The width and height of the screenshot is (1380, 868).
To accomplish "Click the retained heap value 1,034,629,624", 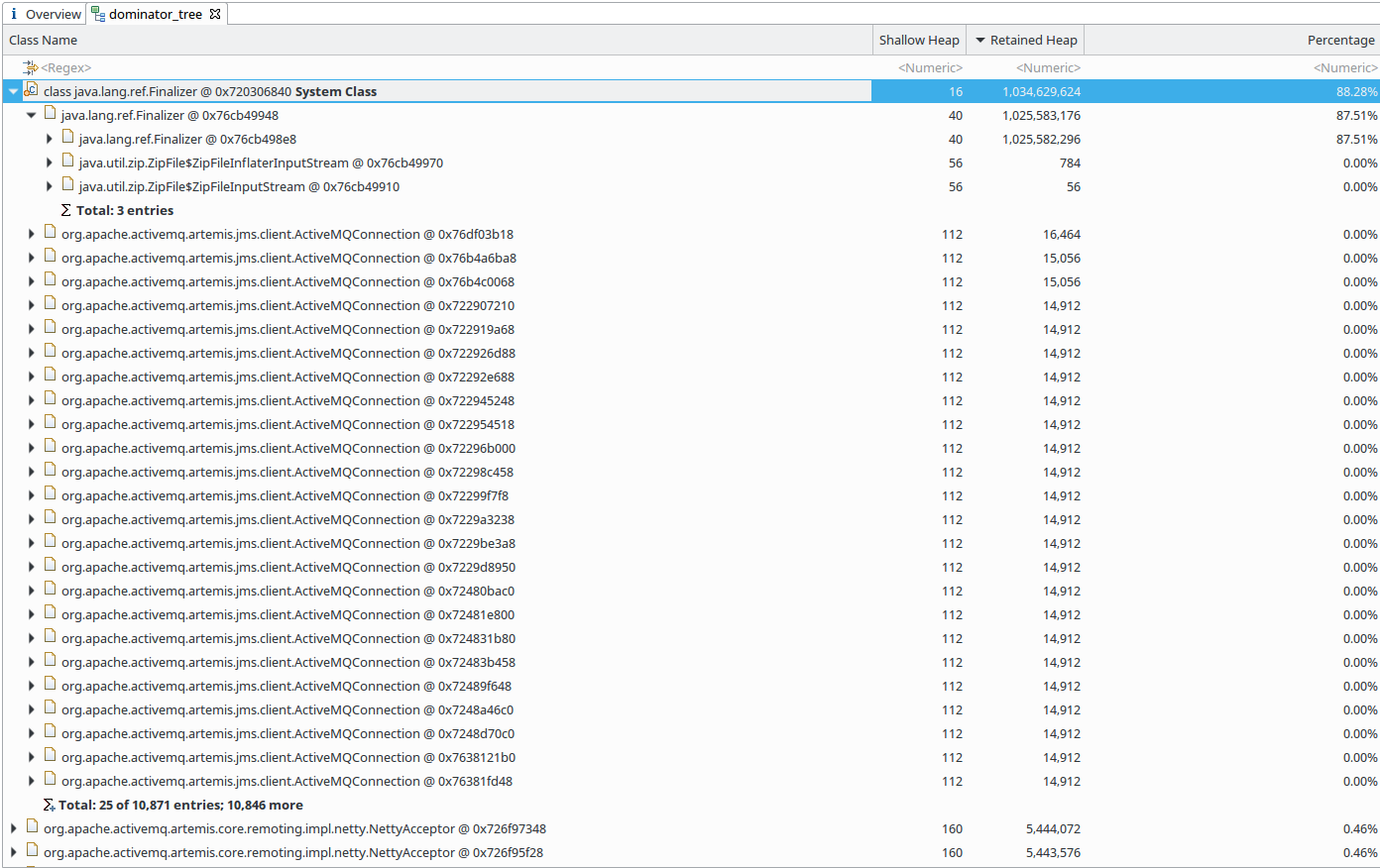I will 1041,91.
